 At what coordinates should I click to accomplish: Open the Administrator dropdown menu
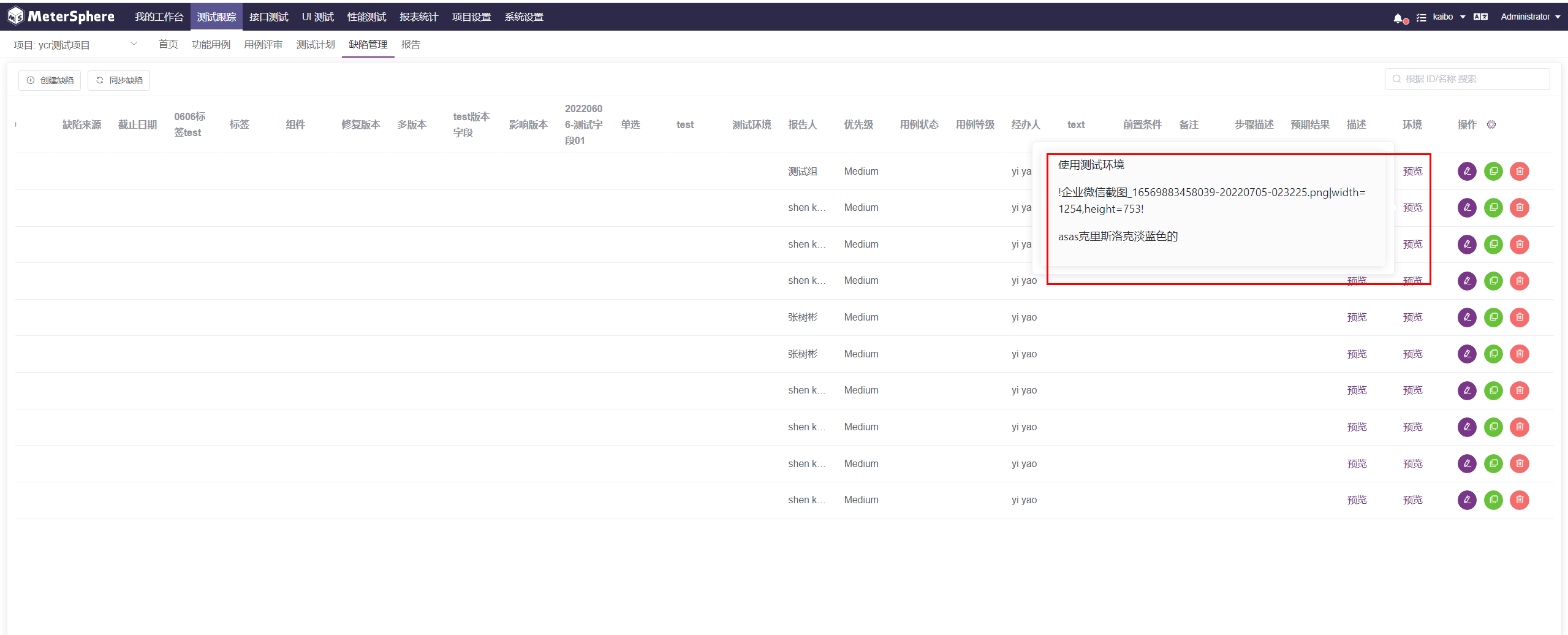pyautogui.click(x=1530, y=17)
